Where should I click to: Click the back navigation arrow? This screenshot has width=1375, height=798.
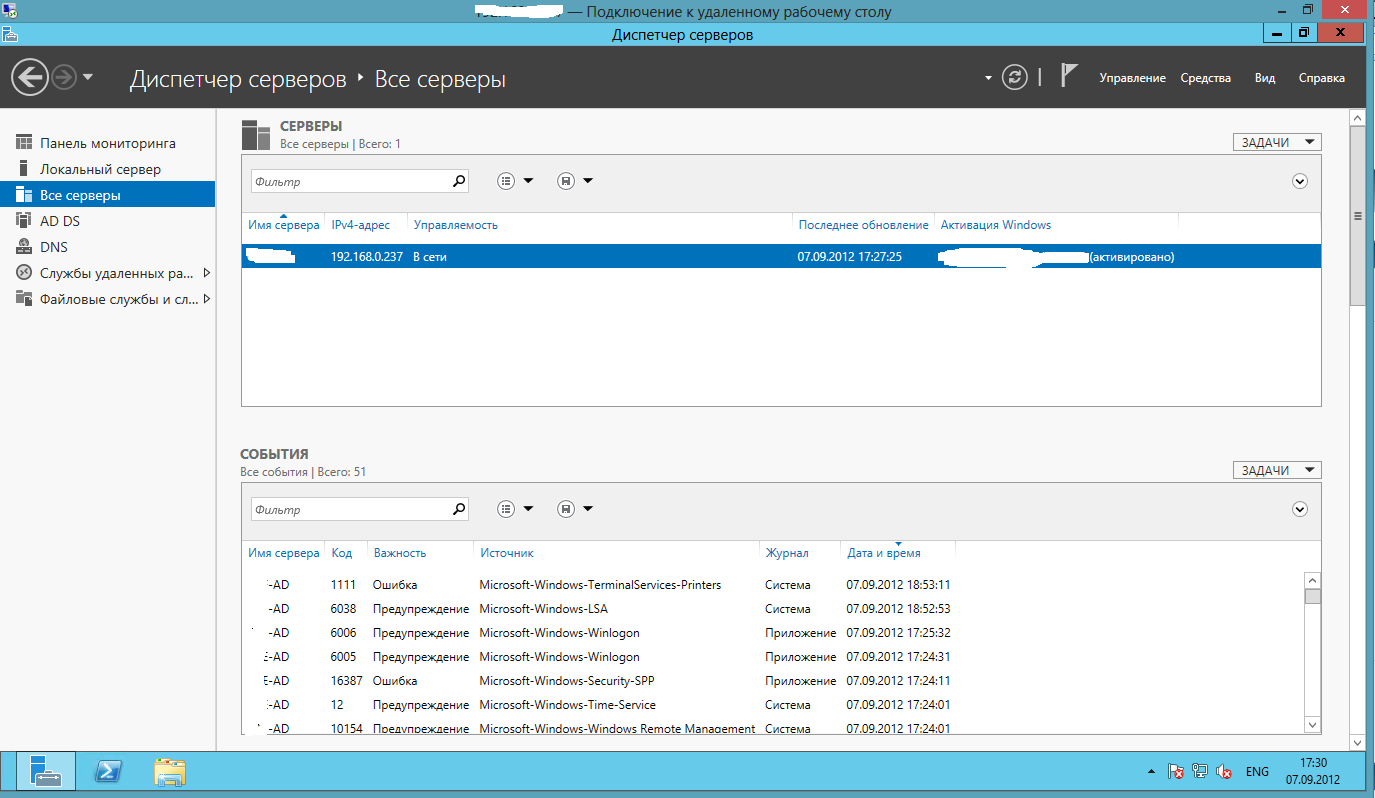(x=30, y=78)
